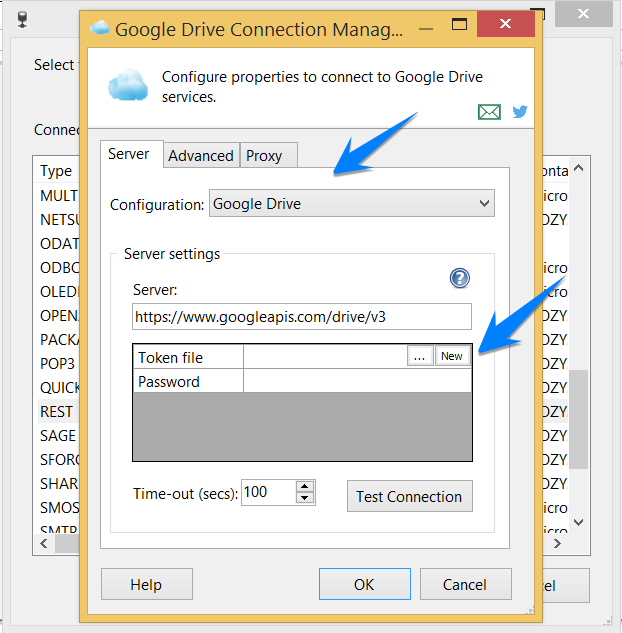Click the green email envelope icon
Screen dimensions: 622x633
pyautogui.click(x=489, y=112)
